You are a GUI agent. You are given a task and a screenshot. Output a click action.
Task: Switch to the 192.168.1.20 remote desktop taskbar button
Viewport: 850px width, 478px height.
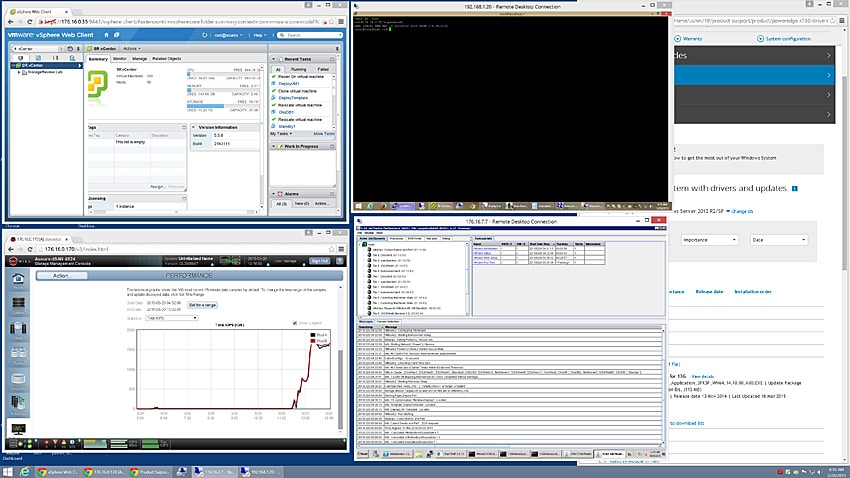[259, 472]
